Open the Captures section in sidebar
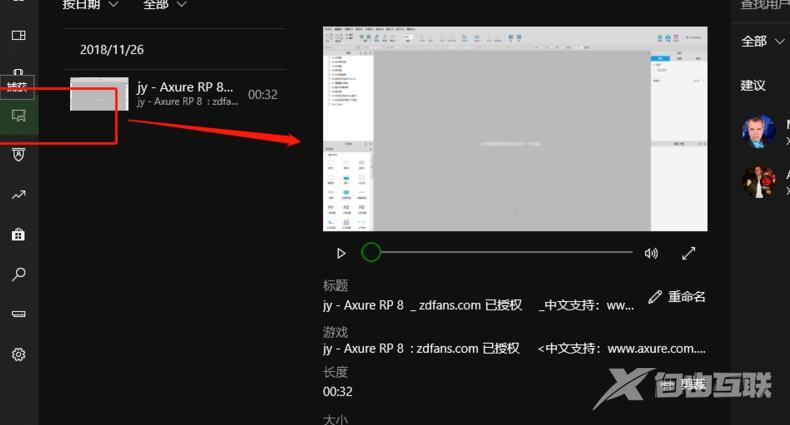The image size is (790, 425). pos(19,116)
